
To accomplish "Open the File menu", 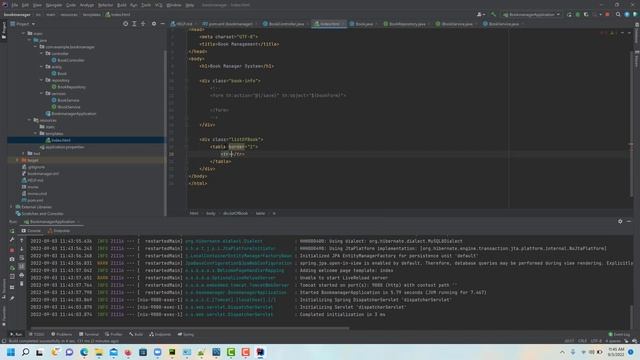I will (x=15, y=5).
